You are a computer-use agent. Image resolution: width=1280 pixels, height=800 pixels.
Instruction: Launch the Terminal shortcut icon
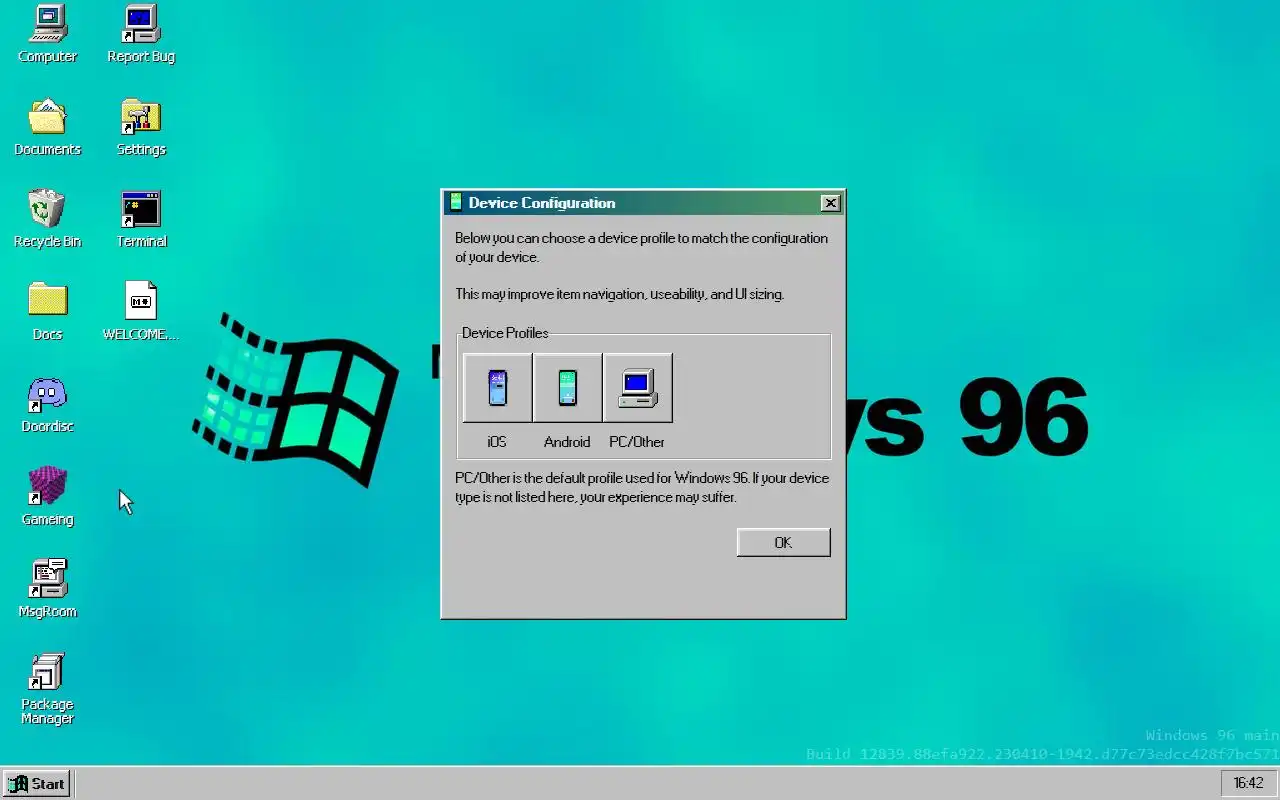coord(141,209)
